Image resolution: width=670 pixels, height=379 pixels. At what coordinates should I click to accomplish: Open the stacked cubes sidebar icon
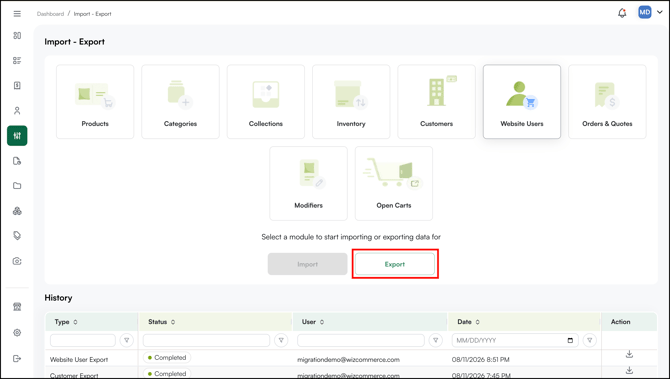pyautogui.click(x=17, y=211)
